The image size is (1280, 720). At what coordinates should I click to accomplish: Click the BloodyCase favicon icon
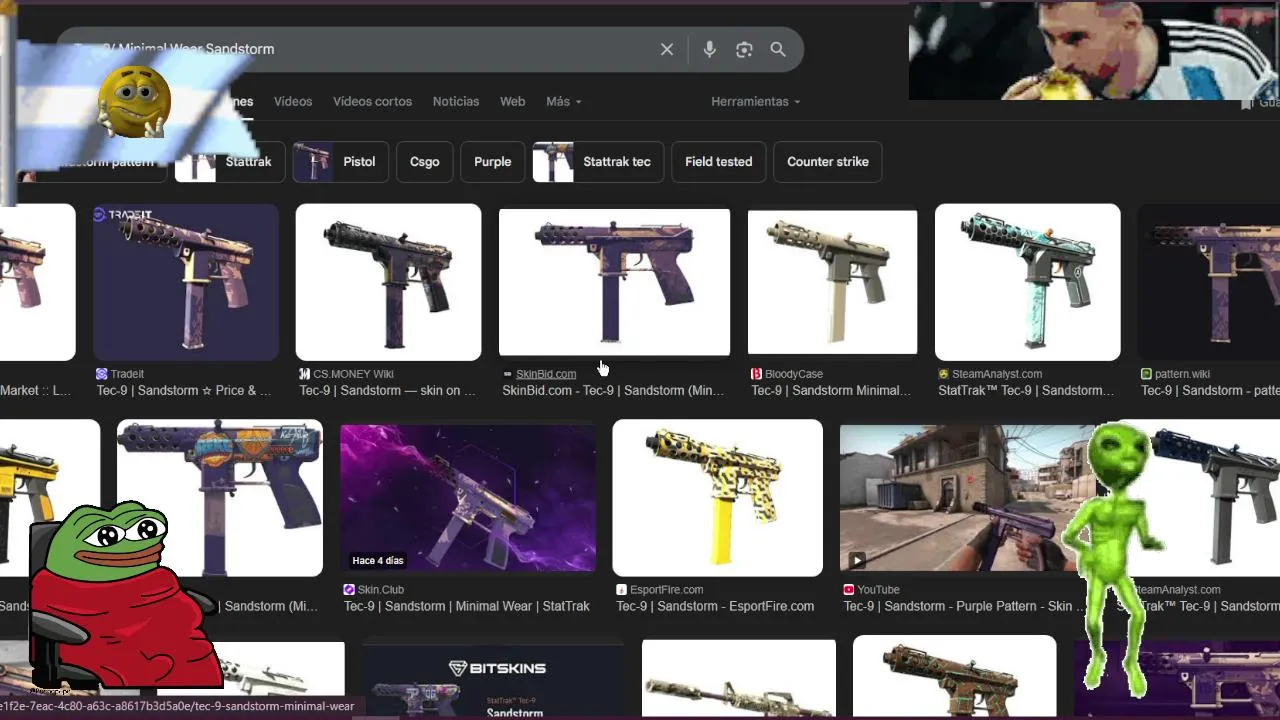pyautogui.click(x=757, y=374)
